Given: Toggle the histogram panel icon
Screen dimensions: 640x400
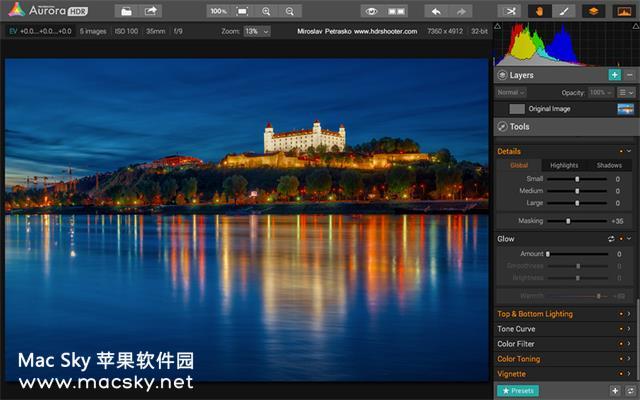Looking at the screenshot, I should click(x=624, y=11).
